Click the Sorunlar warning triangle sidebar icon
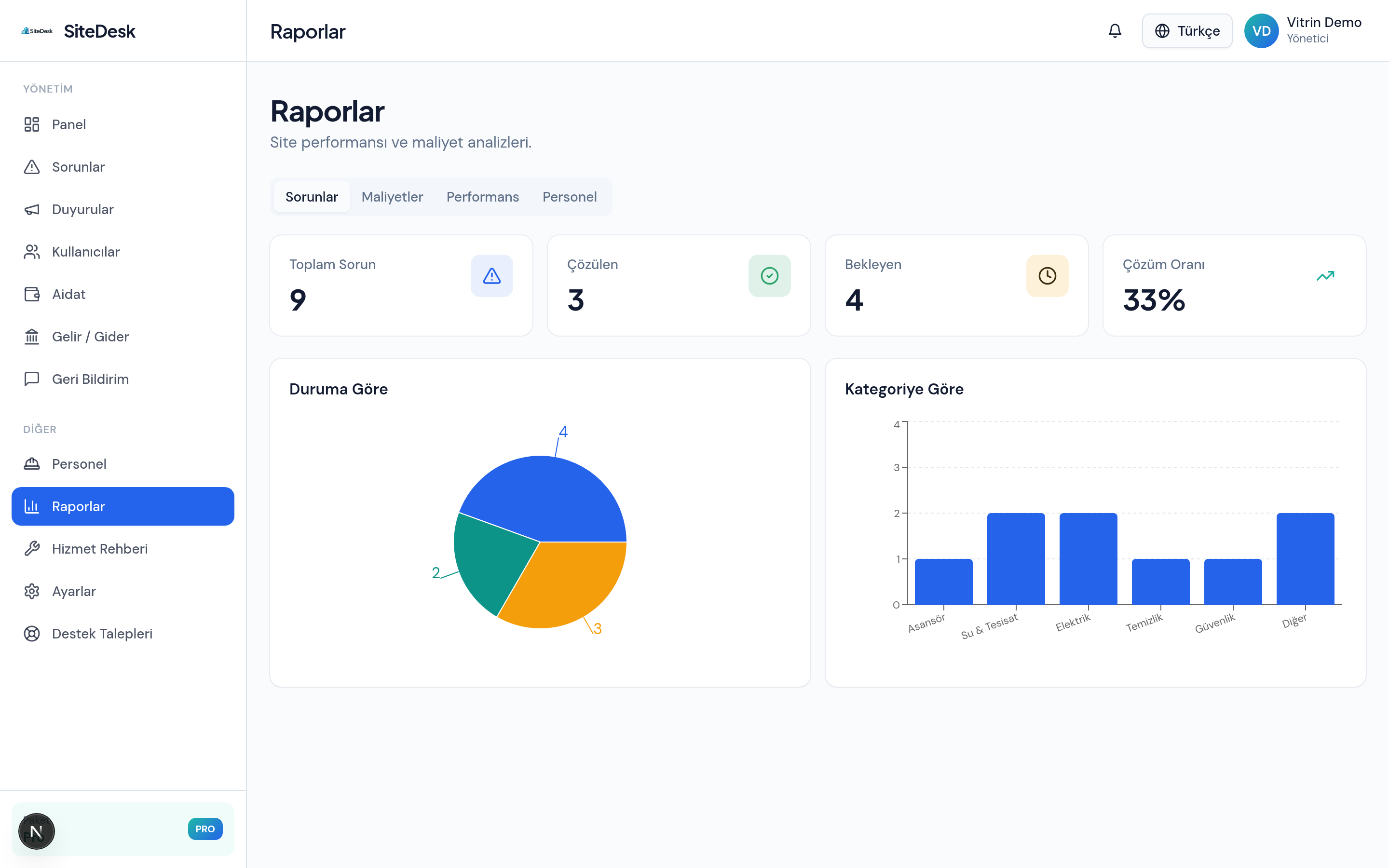The width and height of the screenshot is (1389, 868). [31, 167]
